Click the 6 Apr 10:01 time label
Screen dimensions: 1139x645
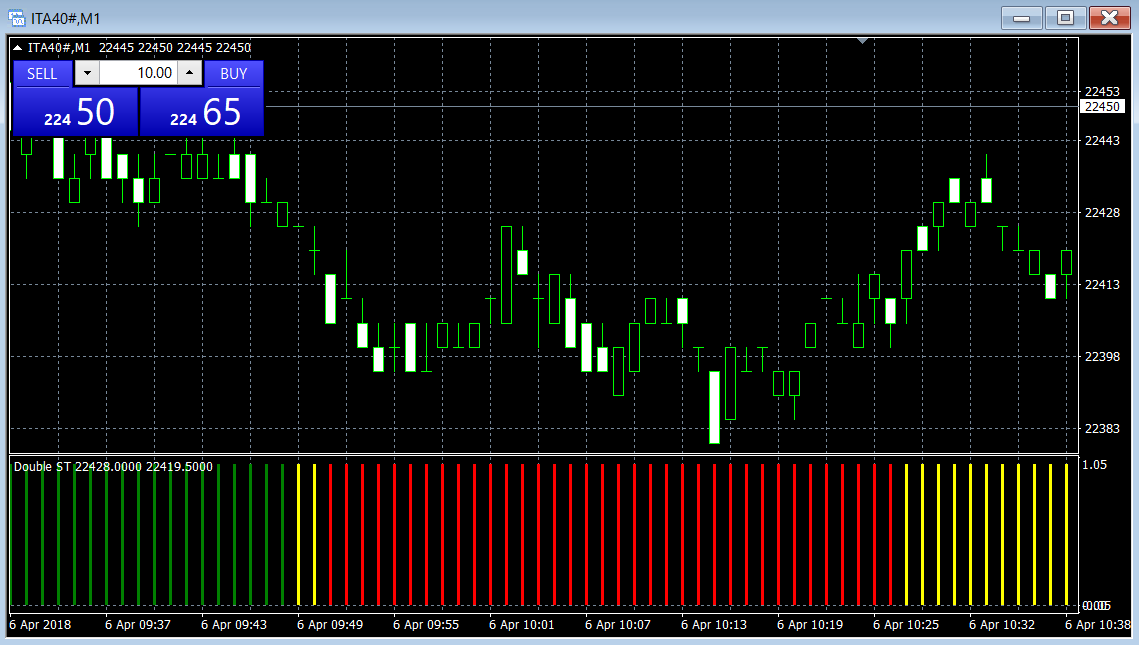[x=521, y=624]
